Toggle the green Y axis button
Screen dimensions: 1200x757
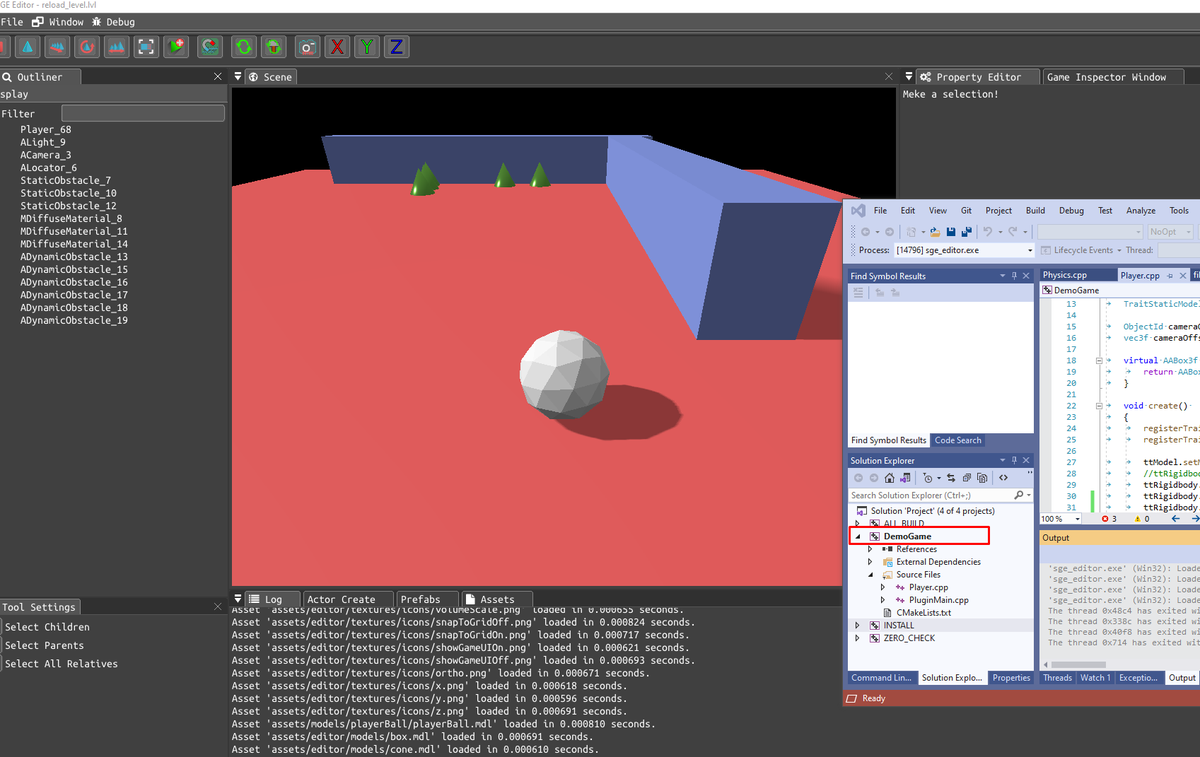[x=367, y=46]
